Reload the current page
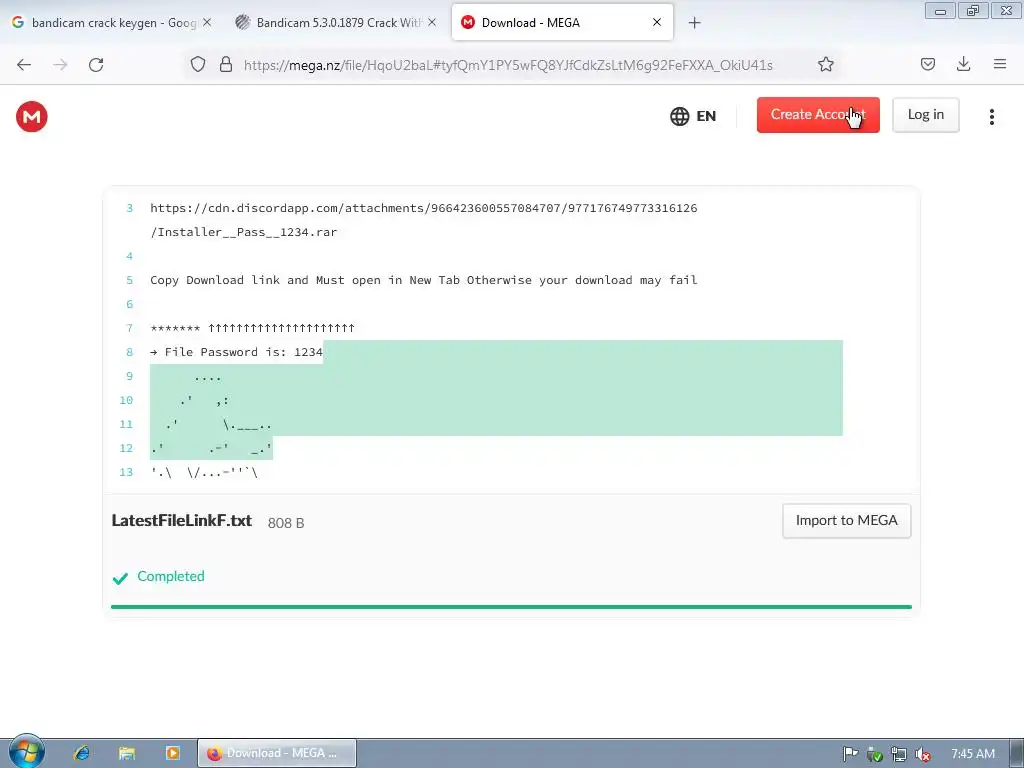This screenshot has height=768, width=1024. point(96,65)
